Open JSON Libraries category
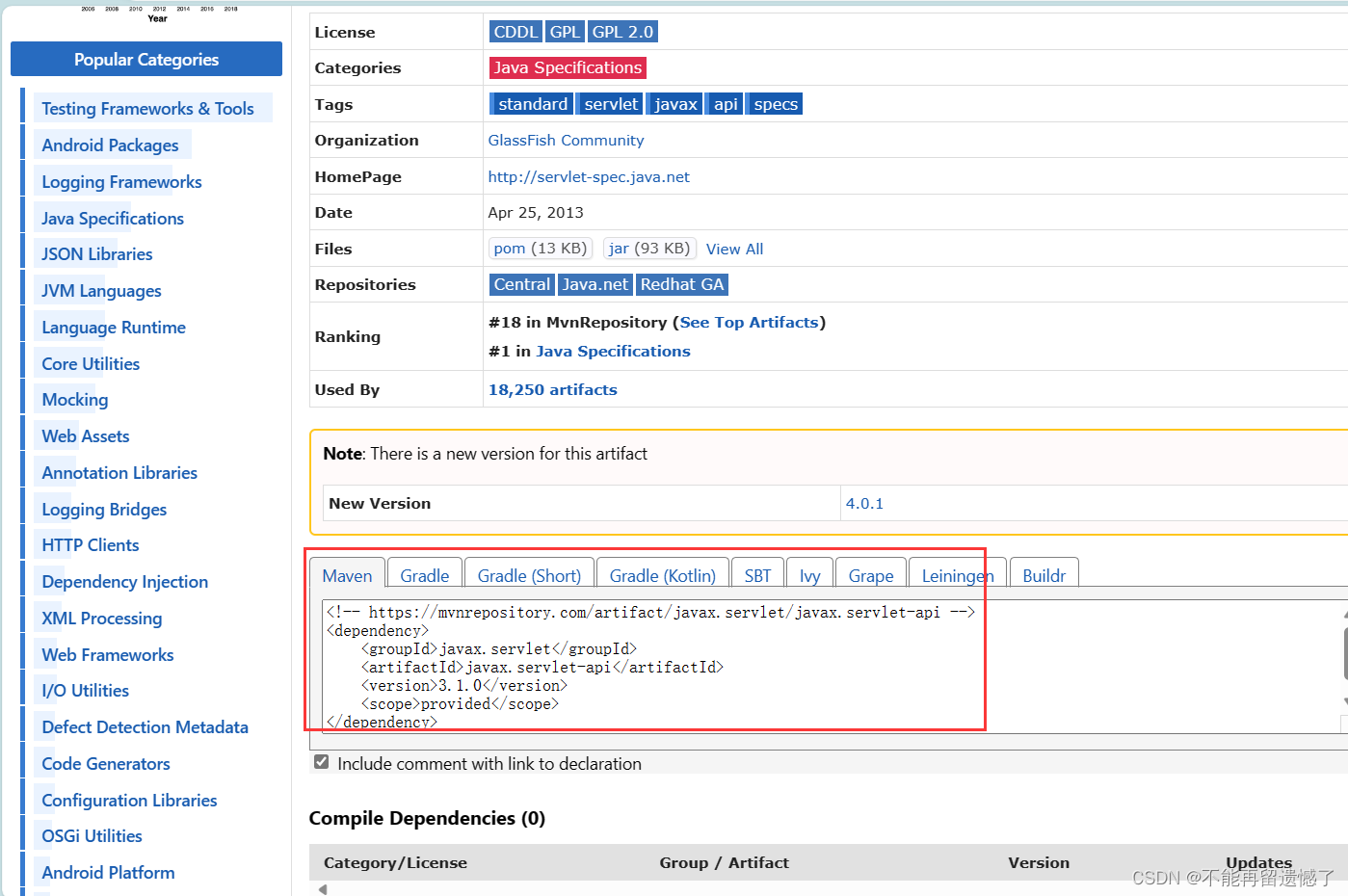Image resolution: width=1348 pixels, height=896 pixels. [x=97, y=253]
